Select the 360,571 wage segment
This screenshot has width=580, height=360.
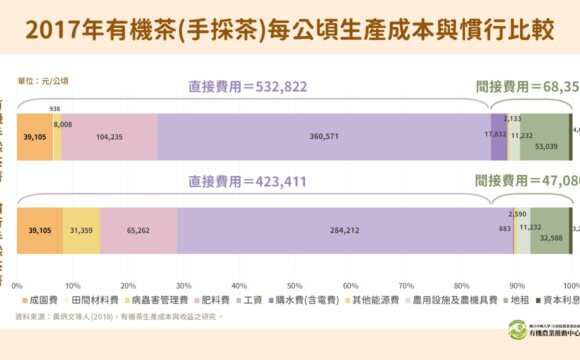coord(324,137)
